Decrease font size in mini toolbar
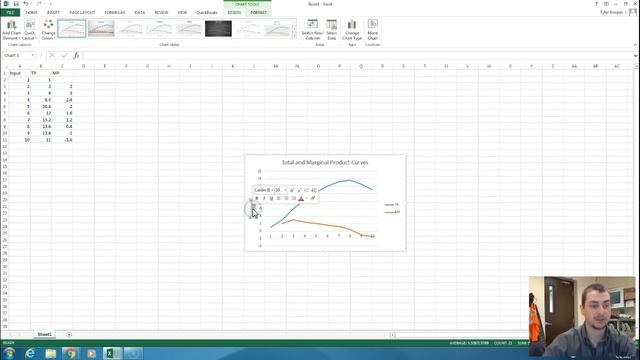640x360 pixels. pos(299,190)
